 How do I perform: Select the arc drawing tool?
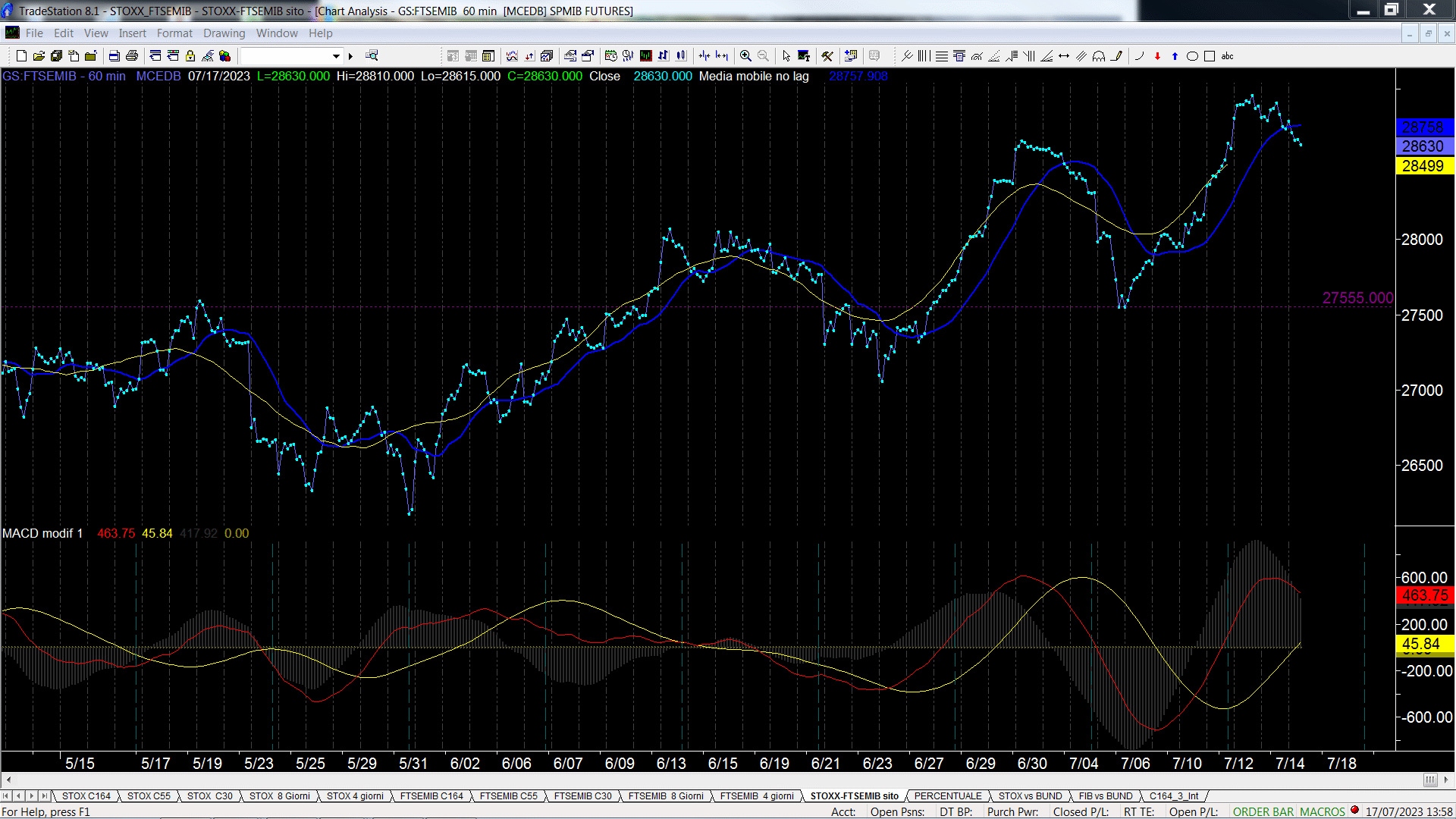[1139, 56]
